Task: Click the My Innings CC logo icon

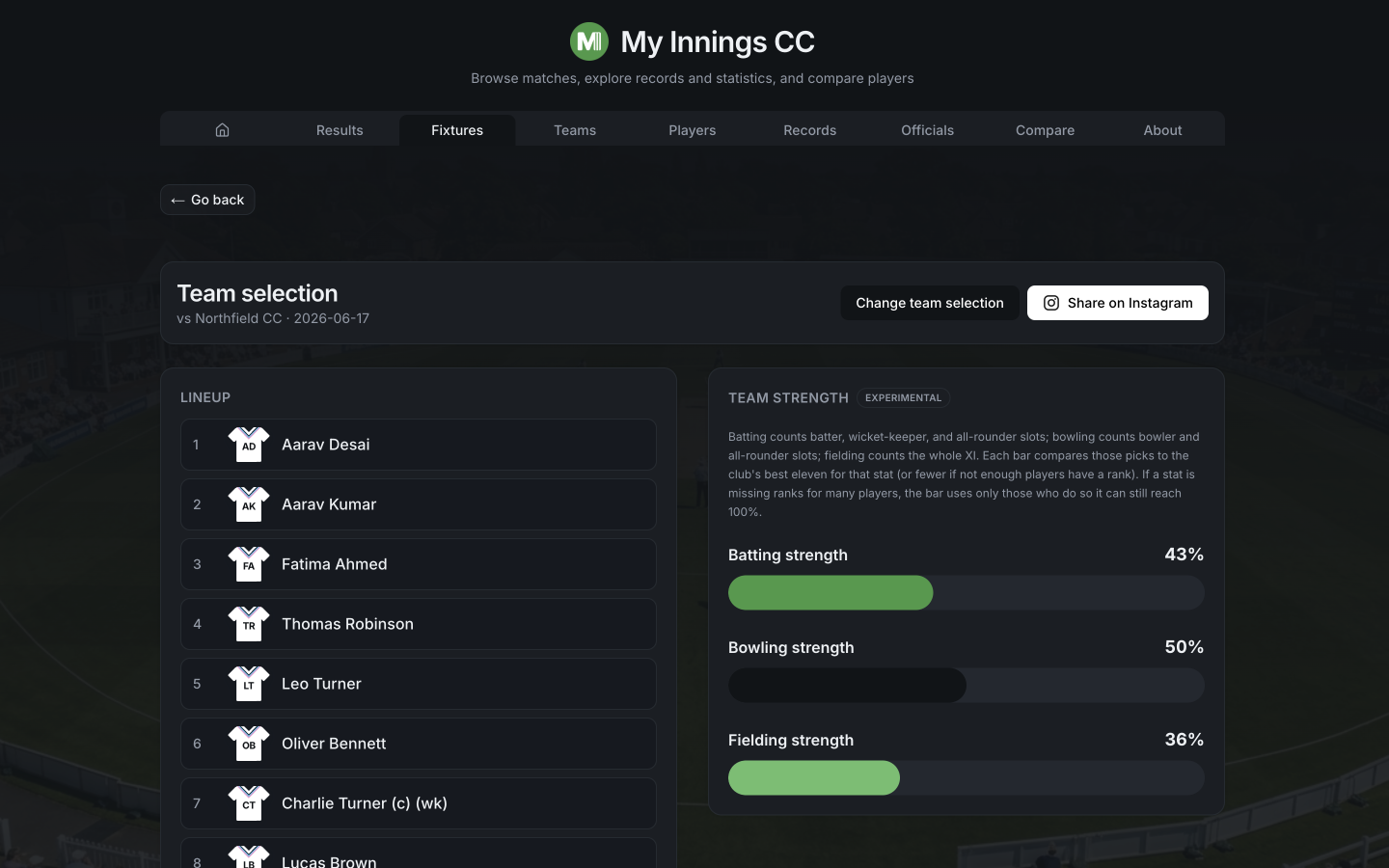Action: click(x=589, y=41)
